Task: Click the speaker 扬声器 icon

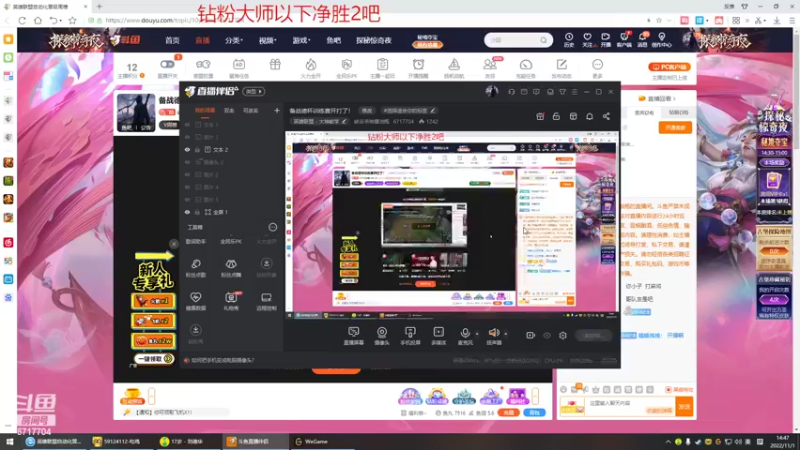Action: [493, 333]
